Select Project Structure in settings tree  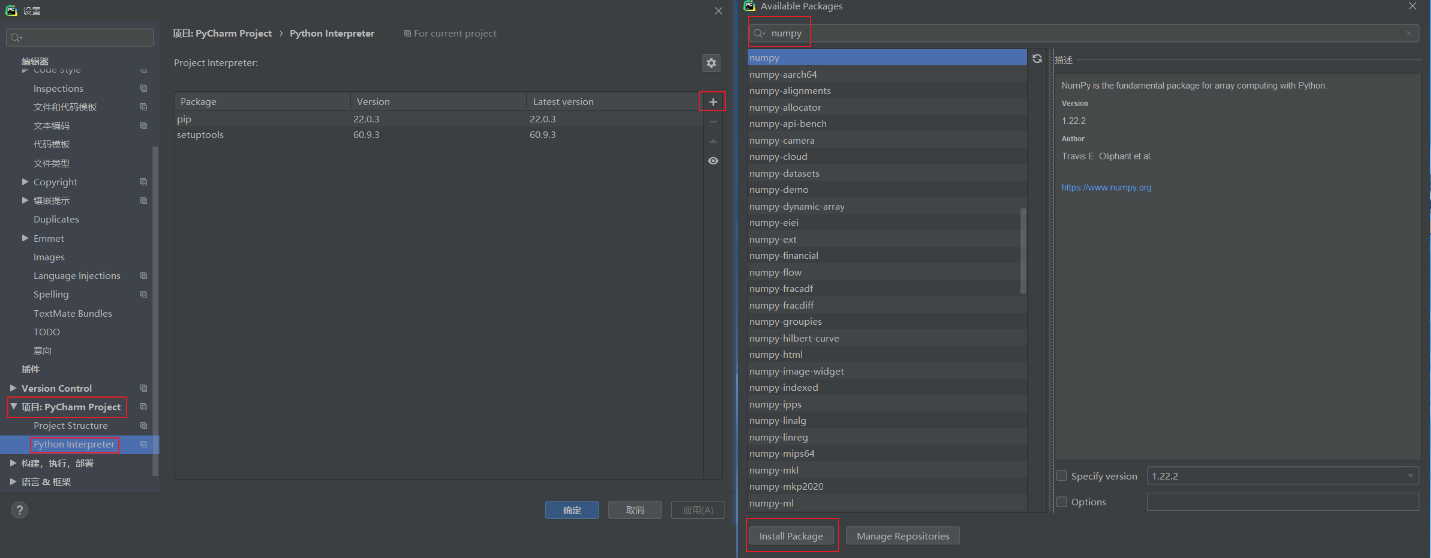point(70,426)
